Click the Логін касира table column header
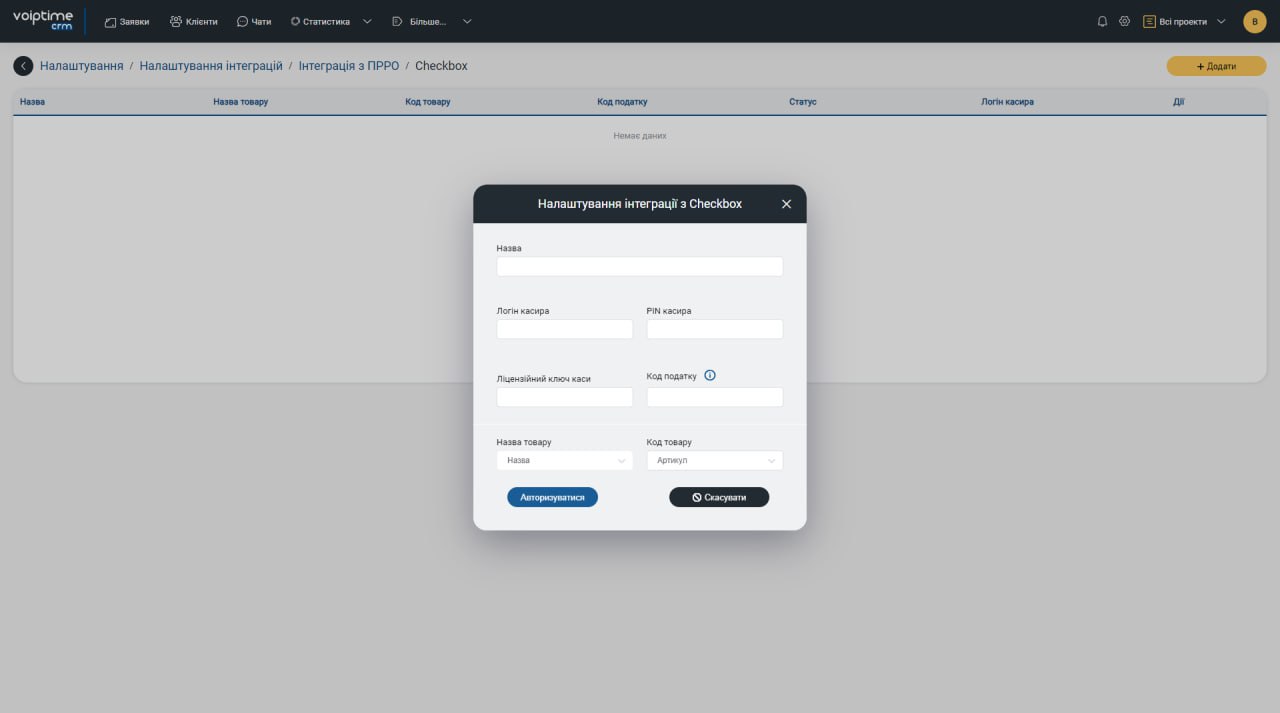Image resolution: width=1280 pixels, height=713 pixels. point(1007,102)
